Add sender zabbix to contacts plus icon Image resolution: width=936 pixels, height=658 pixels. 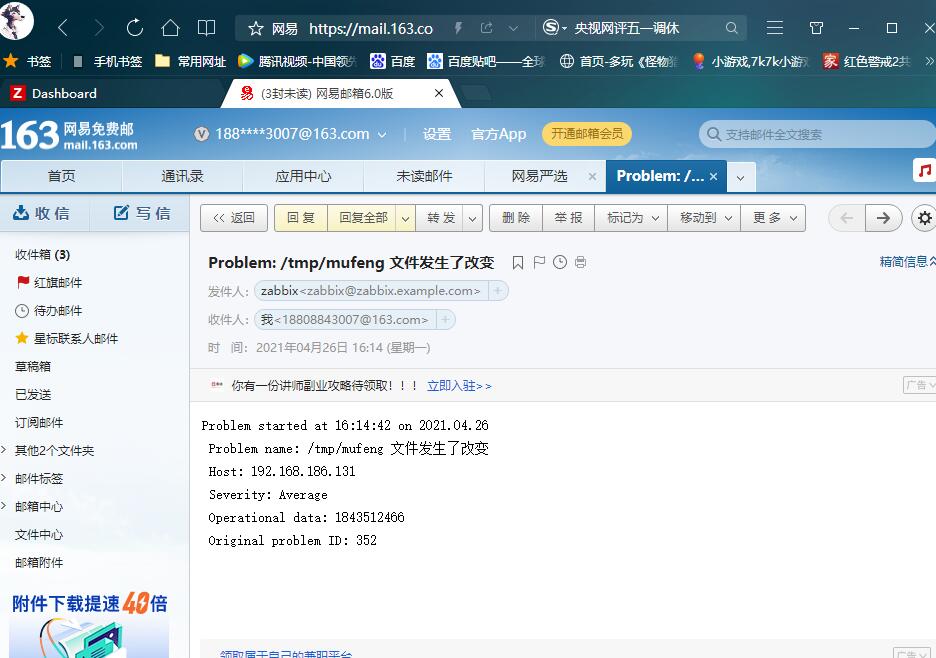pyautogui.click(x=498, y=291)
